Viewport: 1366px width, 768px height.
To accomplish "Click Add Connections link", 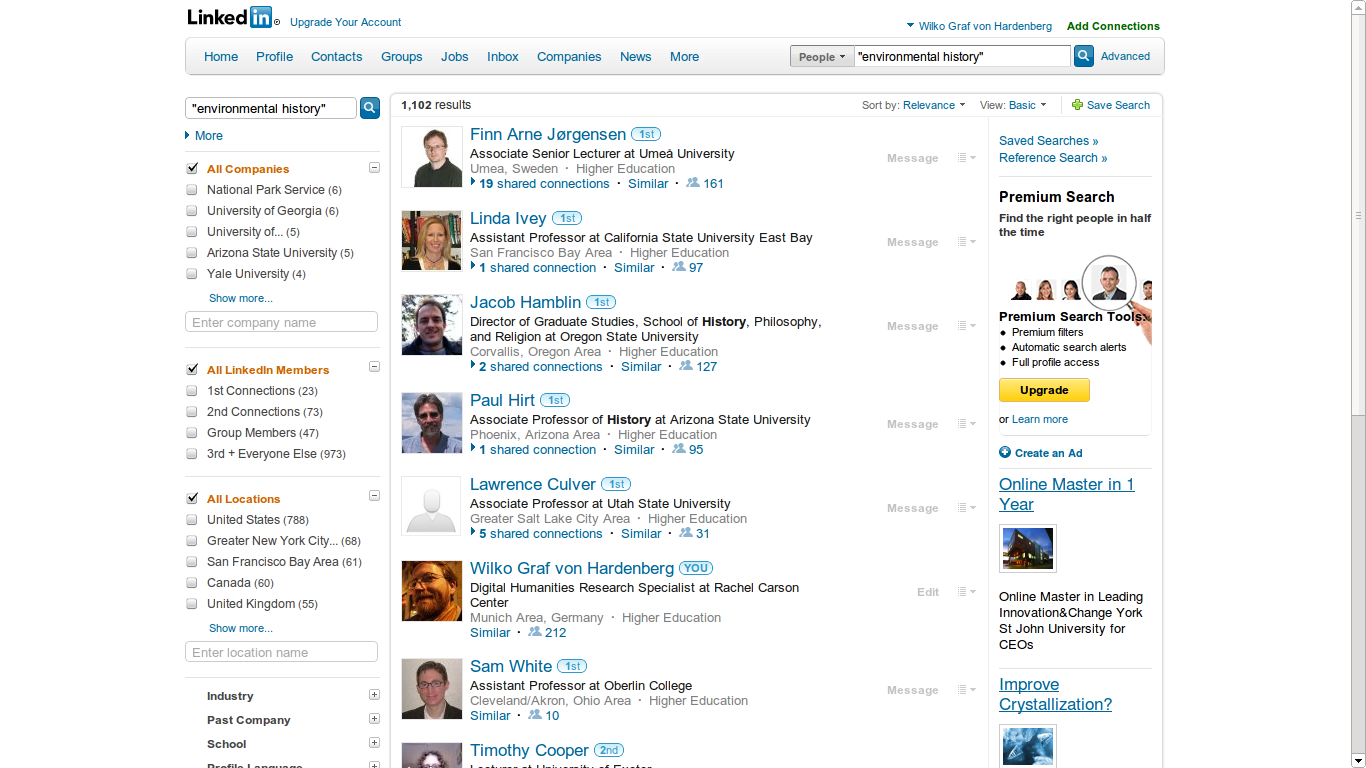I will coord(1113,26).
